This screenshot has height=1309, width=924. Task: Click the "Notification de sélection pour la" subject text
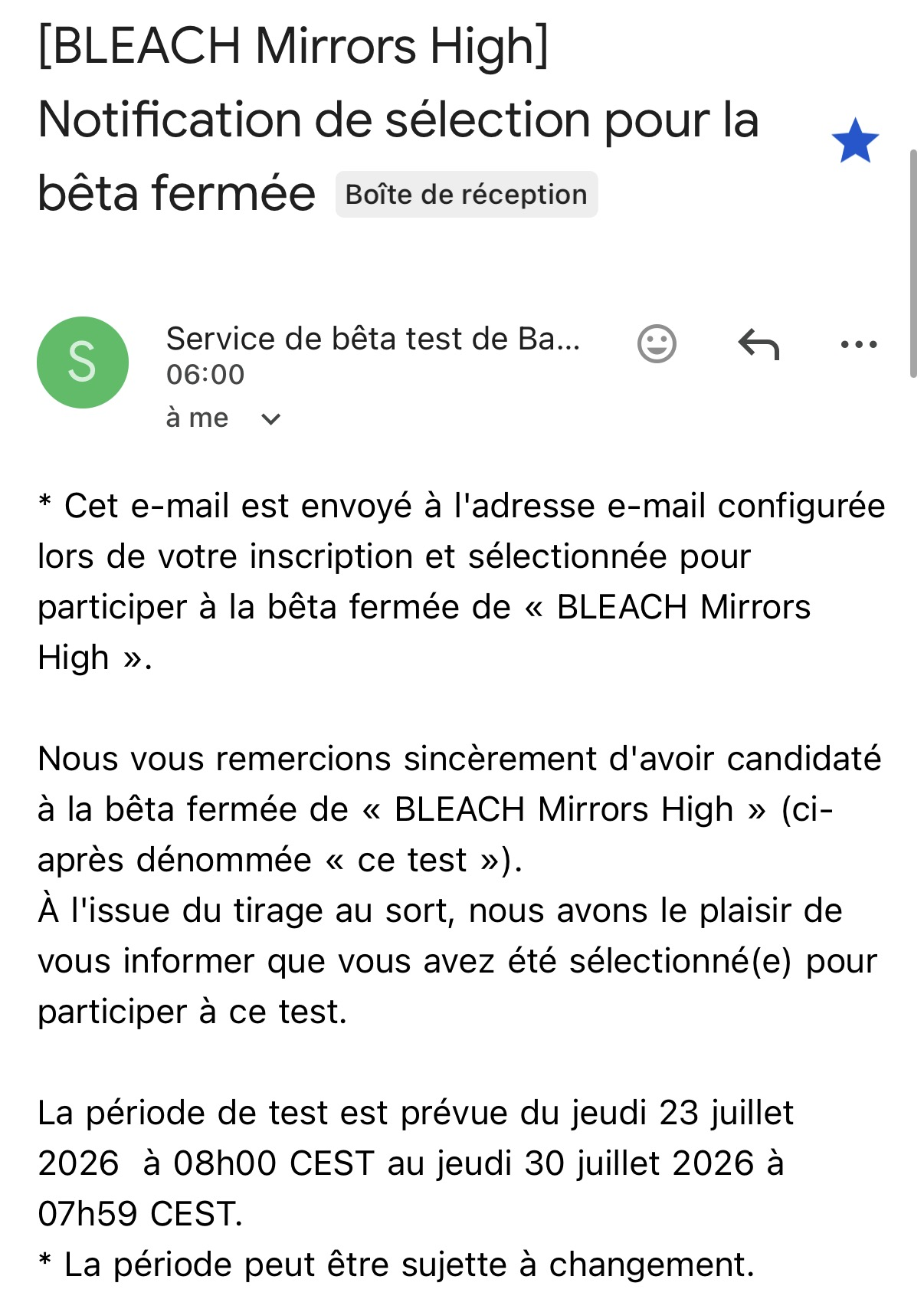(x=398, y=120)
